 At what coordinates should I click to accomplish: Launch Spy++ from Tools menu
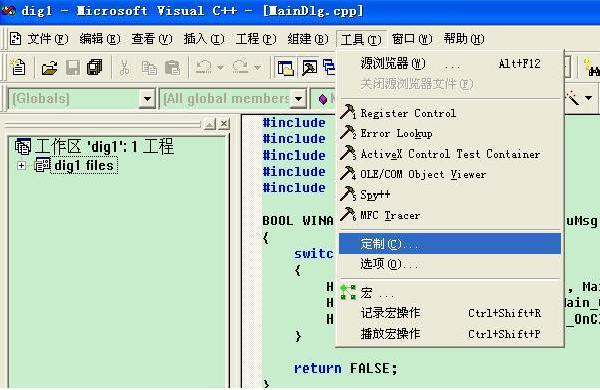pyautogui.click(x=450, y=195)
